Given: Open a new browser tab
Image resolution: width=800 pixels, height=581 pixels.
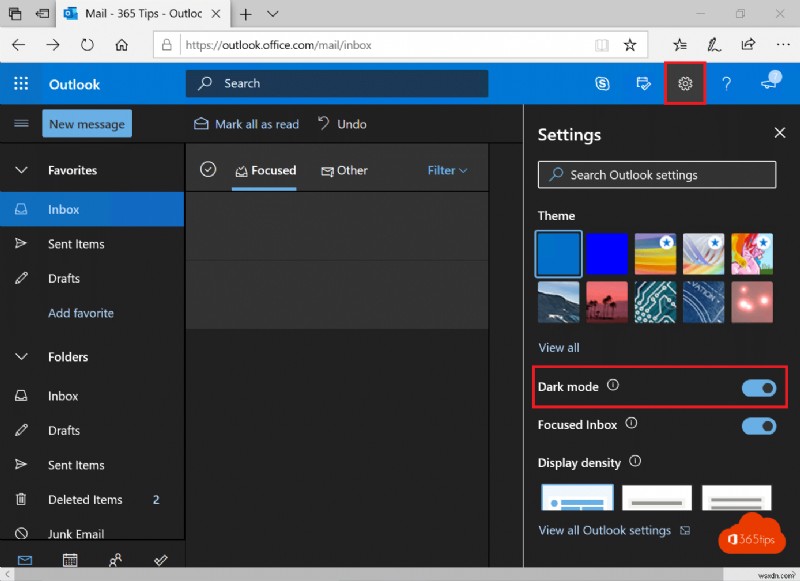Looking at the screenshot, I should coord(245,14).
